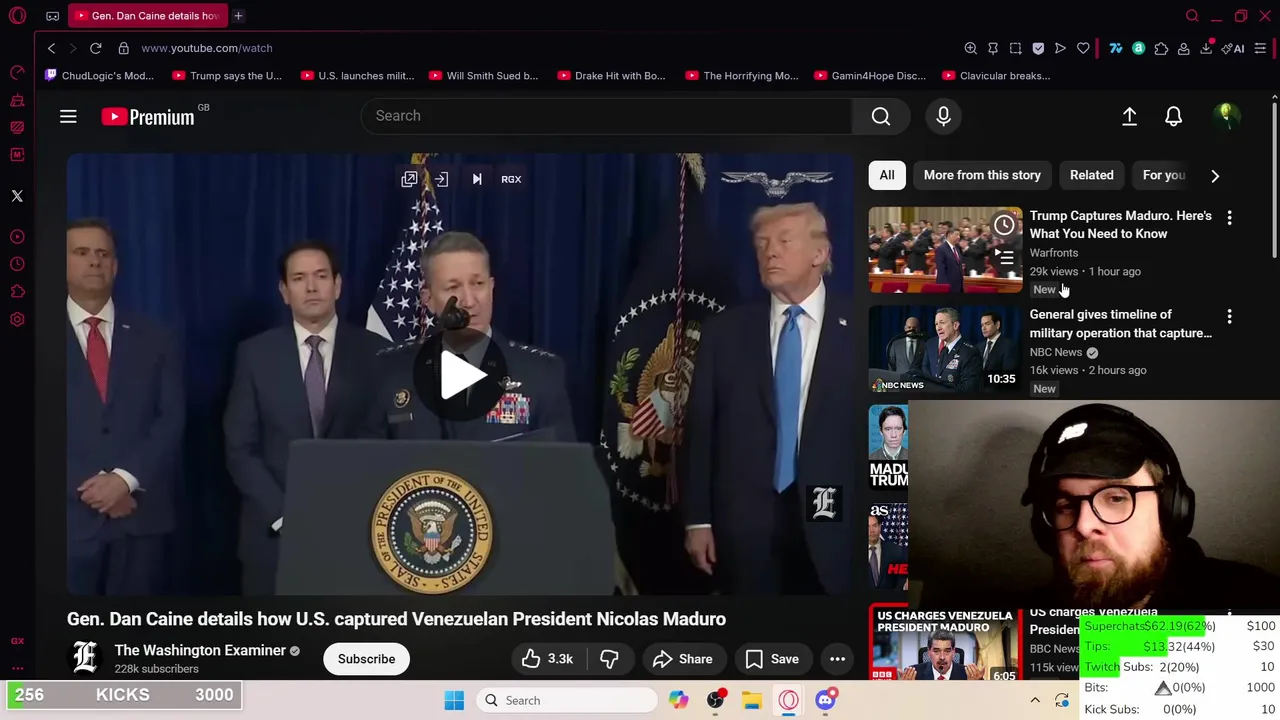Open Discord from taskbar

click(826, 701)
